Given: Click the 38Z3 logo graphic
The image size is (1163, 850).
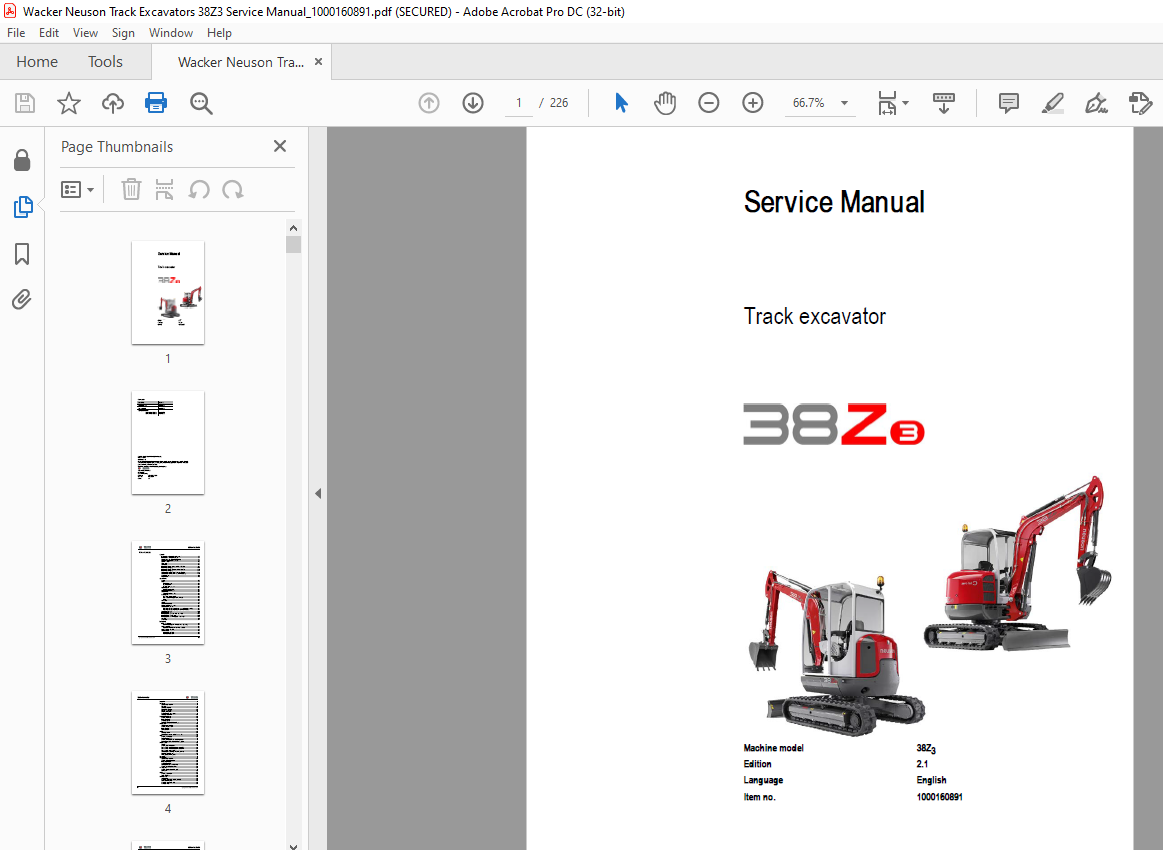Looking at the screenshot, I should coord(834,424).
